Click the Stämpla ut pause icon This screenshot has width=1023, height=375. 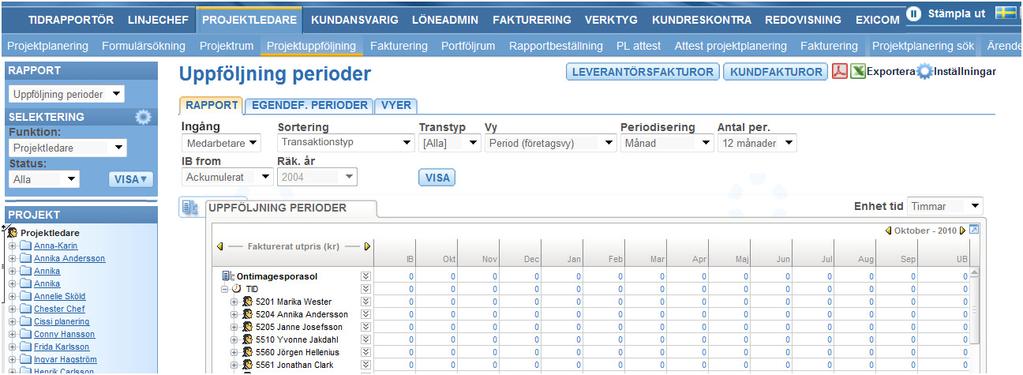tap(914, 14)
